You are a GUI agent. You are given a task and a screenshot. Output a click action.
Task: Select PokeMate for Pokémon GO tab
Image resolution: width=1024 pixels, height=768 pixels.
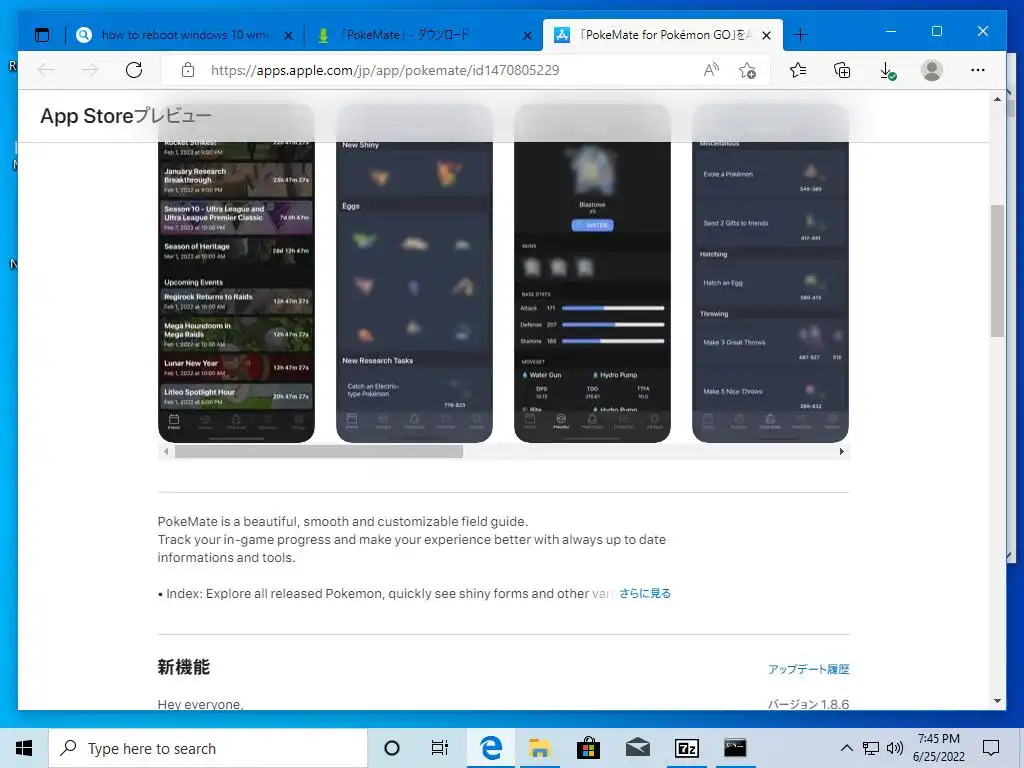point(662,35)
